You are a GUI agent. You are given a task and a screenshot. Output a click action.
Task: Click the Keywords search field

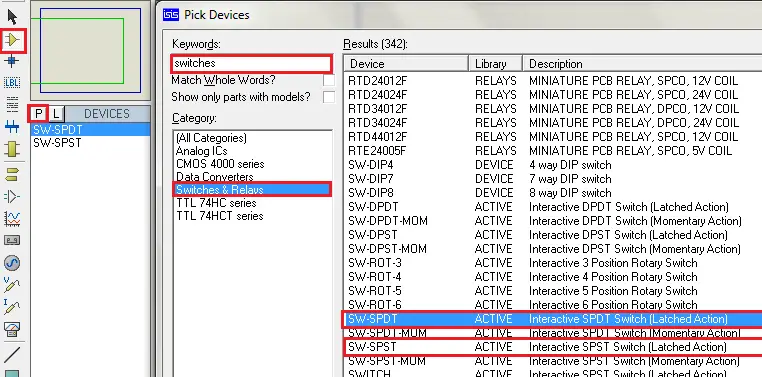[252, 63]
